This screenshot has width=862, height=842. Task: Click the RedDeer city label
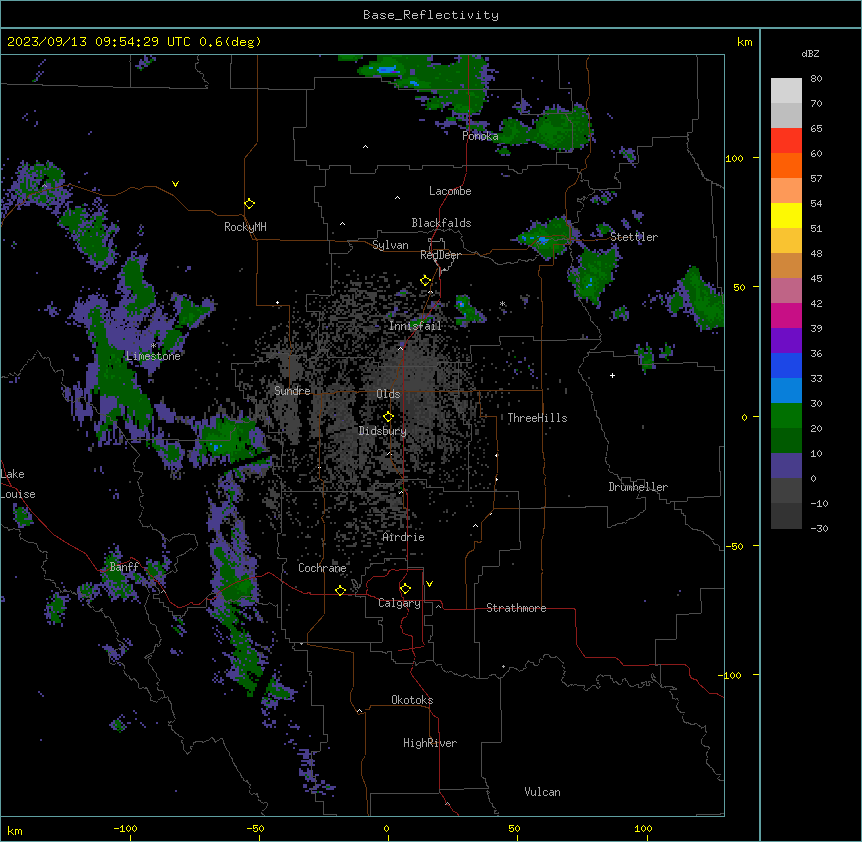[440, 255]
